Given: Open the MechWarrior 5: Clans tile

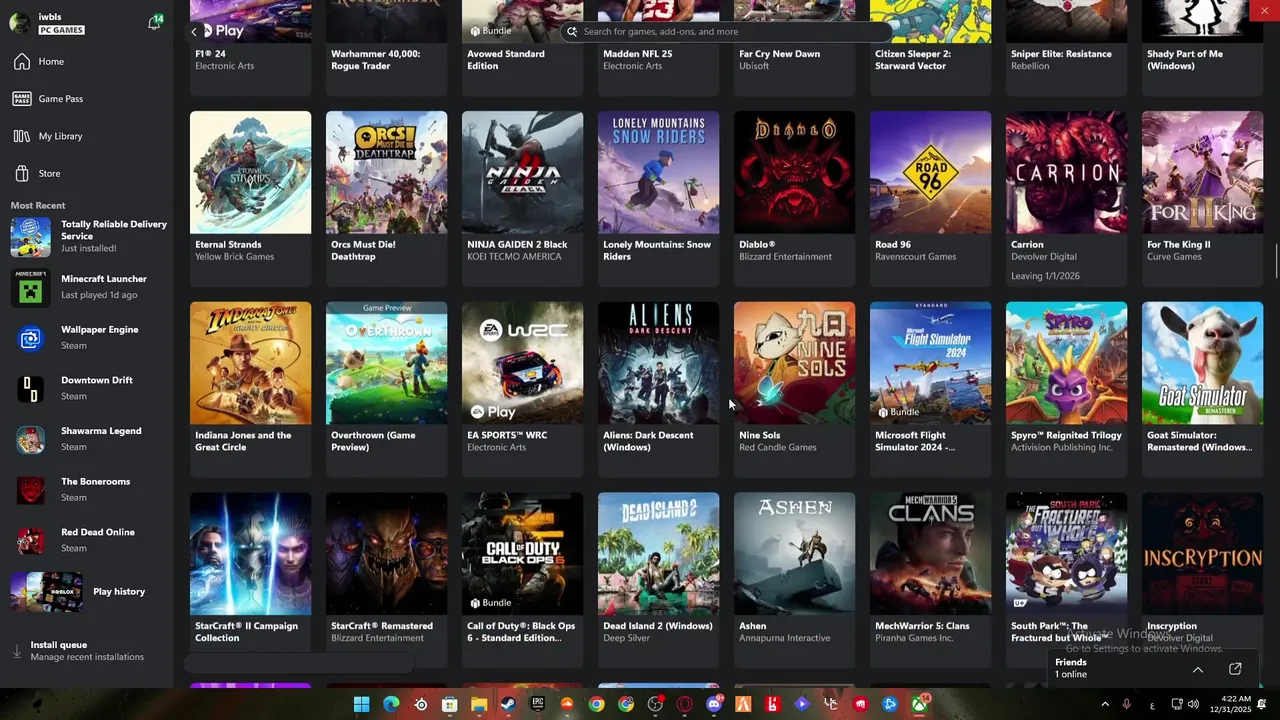Looking at the screenshot, I should pos(930,579).
